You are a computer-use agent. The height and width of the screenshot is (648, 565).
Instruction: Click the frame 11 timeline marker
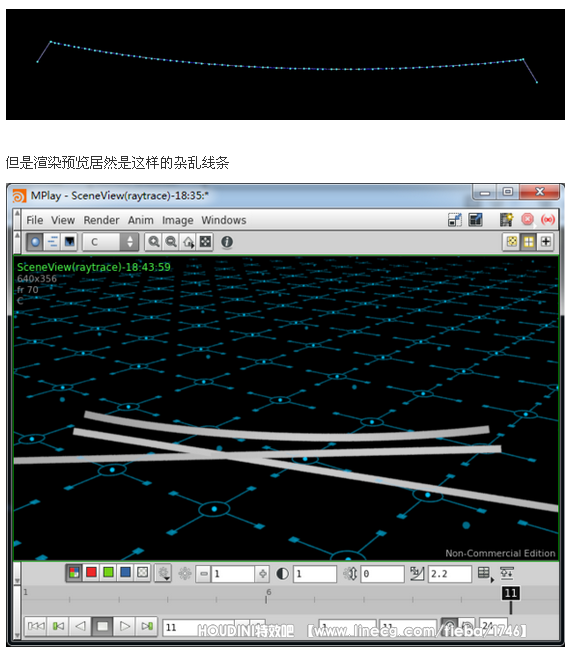pyautogui.click(x=510, y=593)
